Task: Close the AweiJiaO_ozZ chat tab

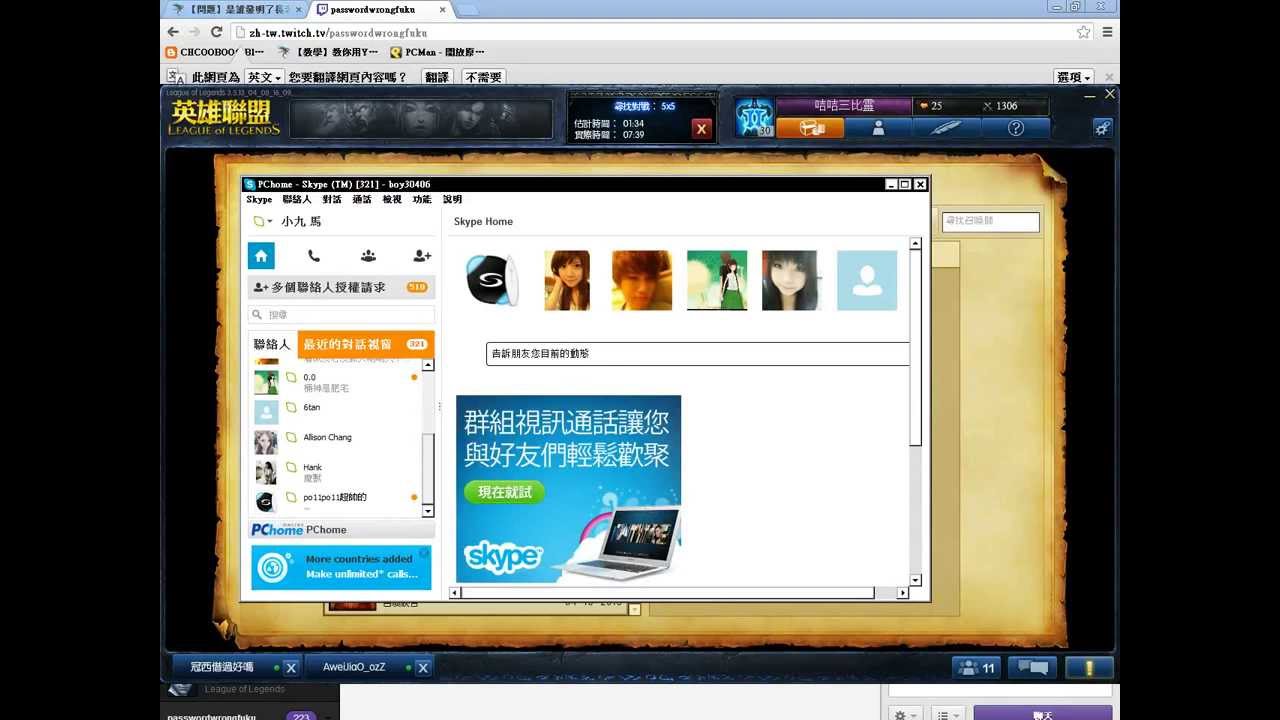Action: coord(423,668)
